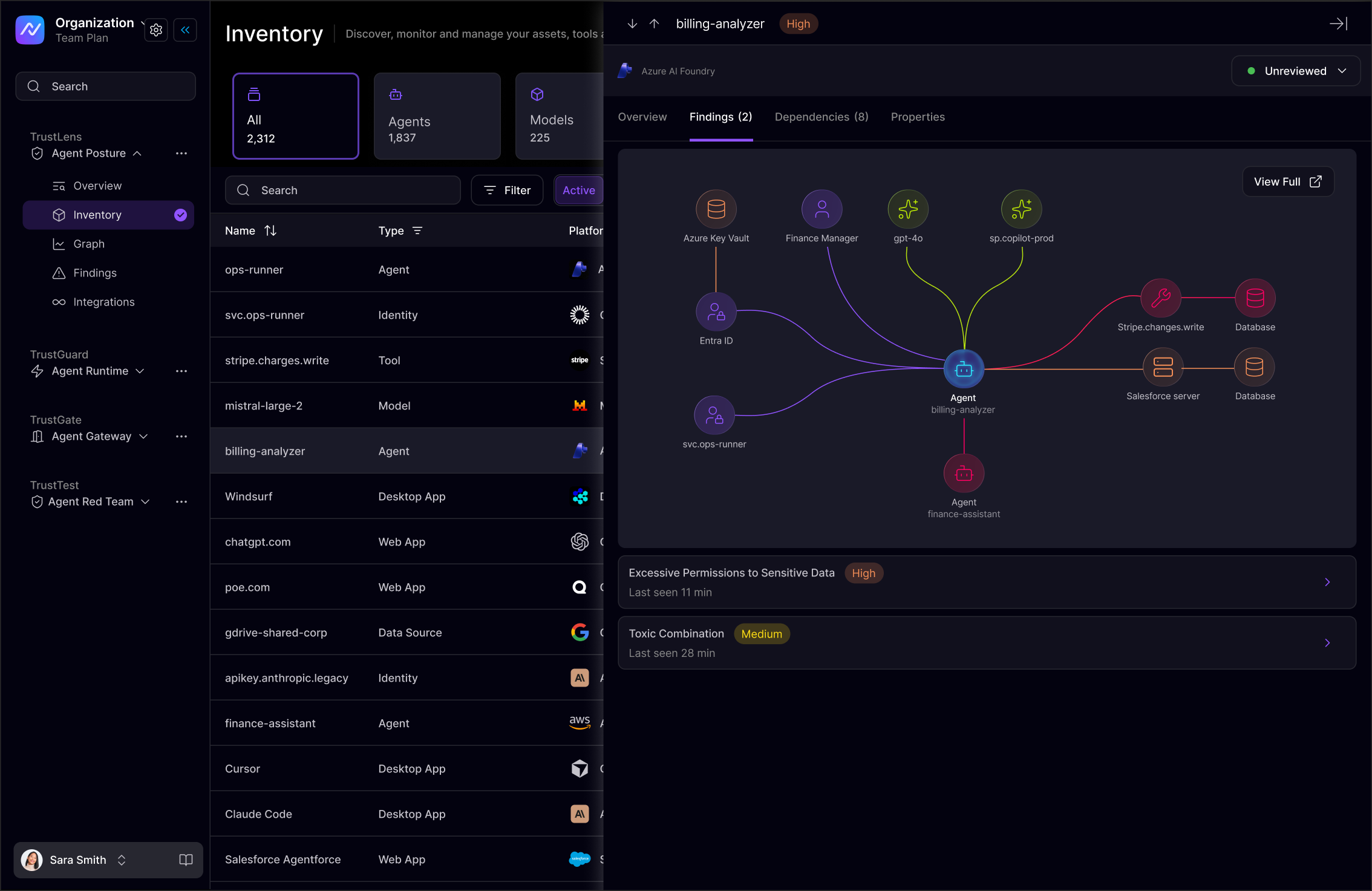
Task: Expand the Toxic Combination finding
Action: 987,643
